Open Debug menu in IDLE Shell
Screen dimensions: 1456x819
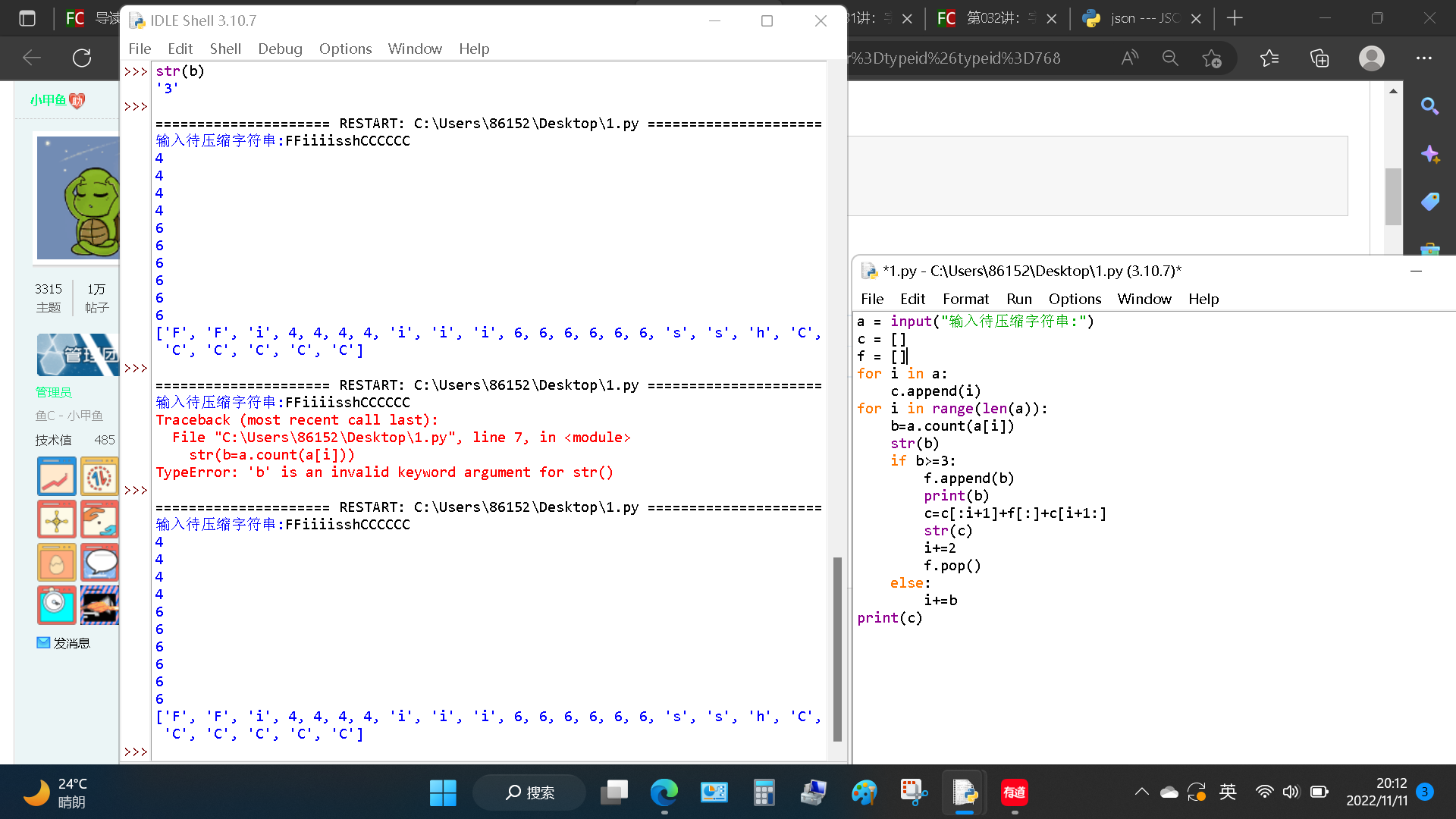click(280, 49)
